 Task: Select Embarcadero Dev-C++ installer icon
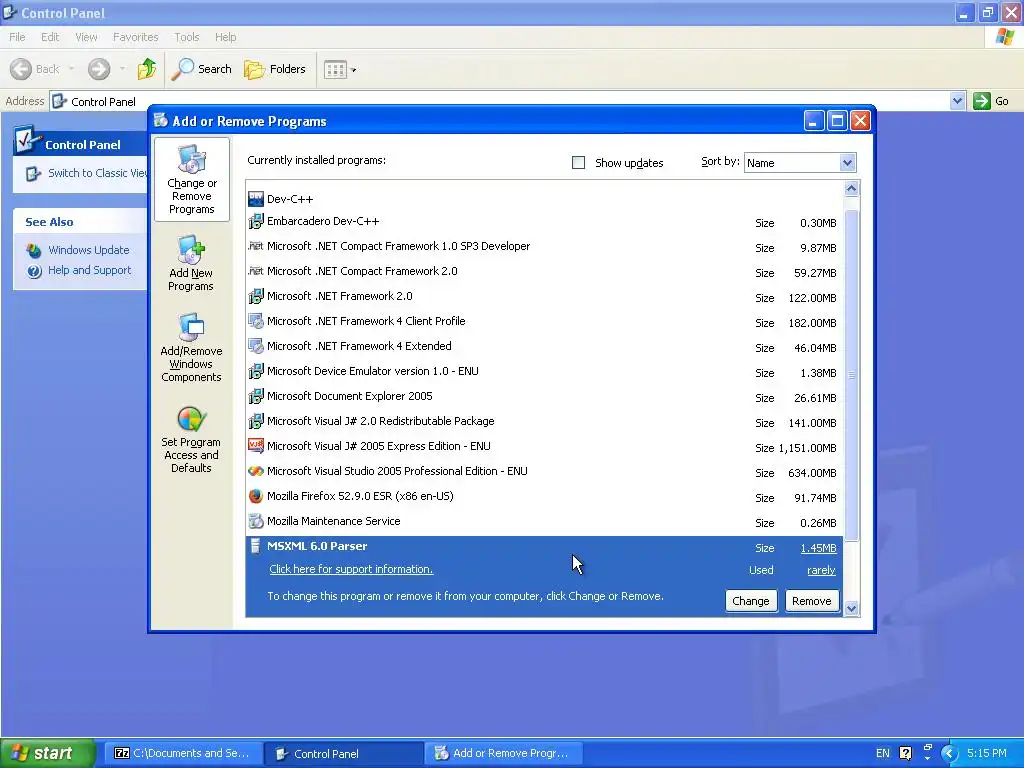tap(256, 221)
